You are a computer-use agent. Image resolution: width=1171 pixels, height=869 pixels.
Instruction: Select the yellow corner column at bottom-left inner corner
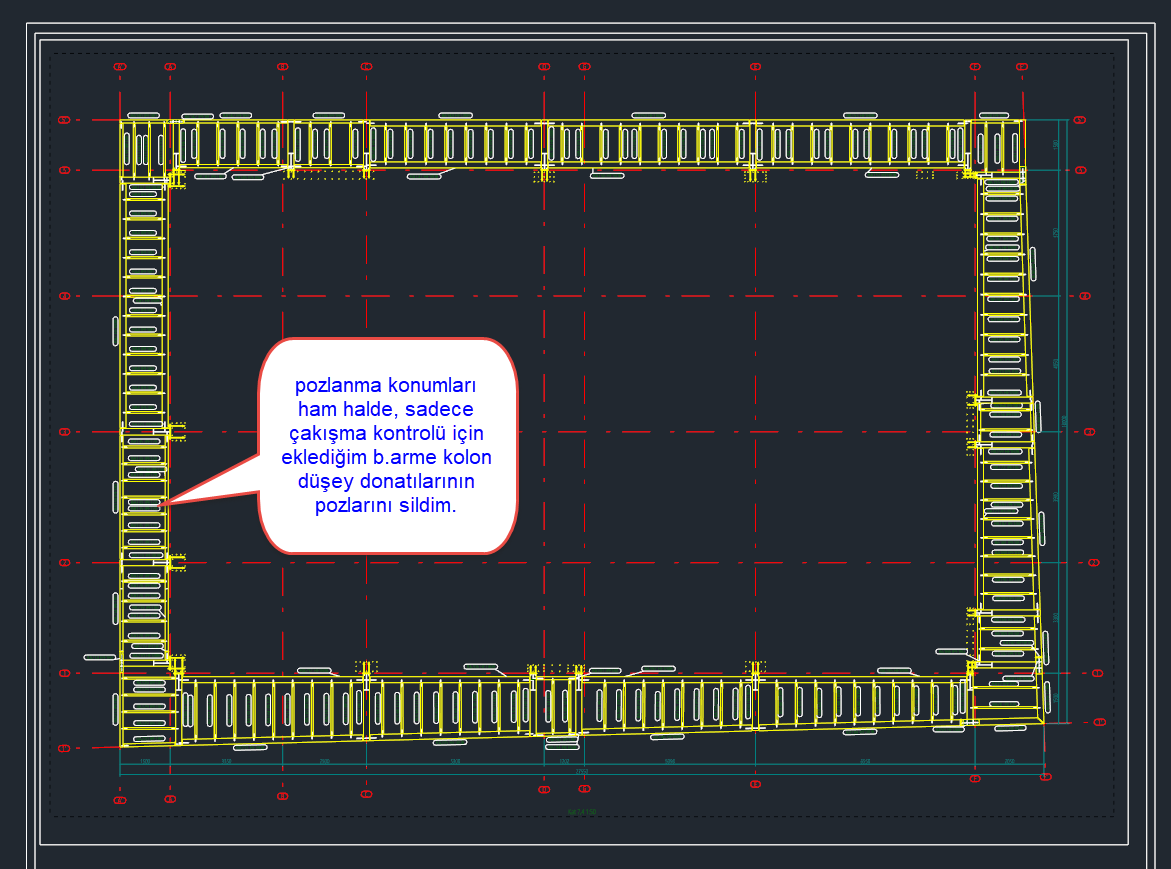coord(177,664)
